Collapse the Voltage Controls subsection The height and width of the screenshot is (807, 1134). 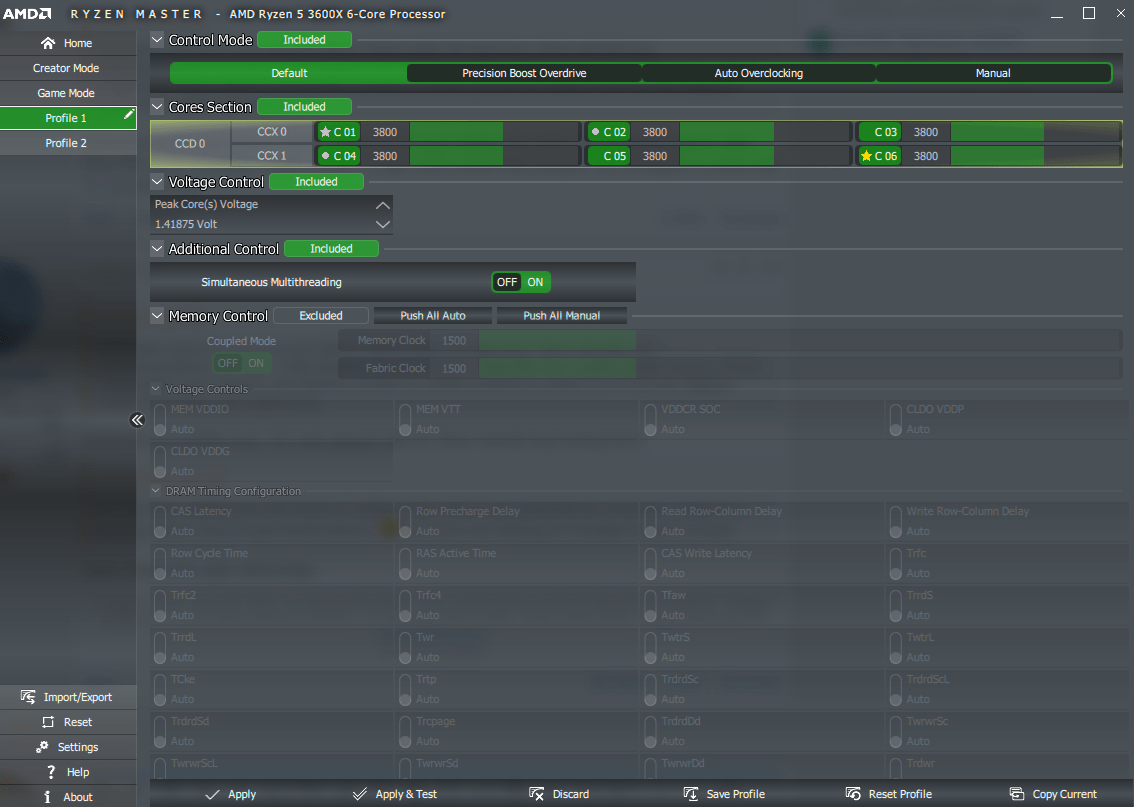(x=155, y=388)
